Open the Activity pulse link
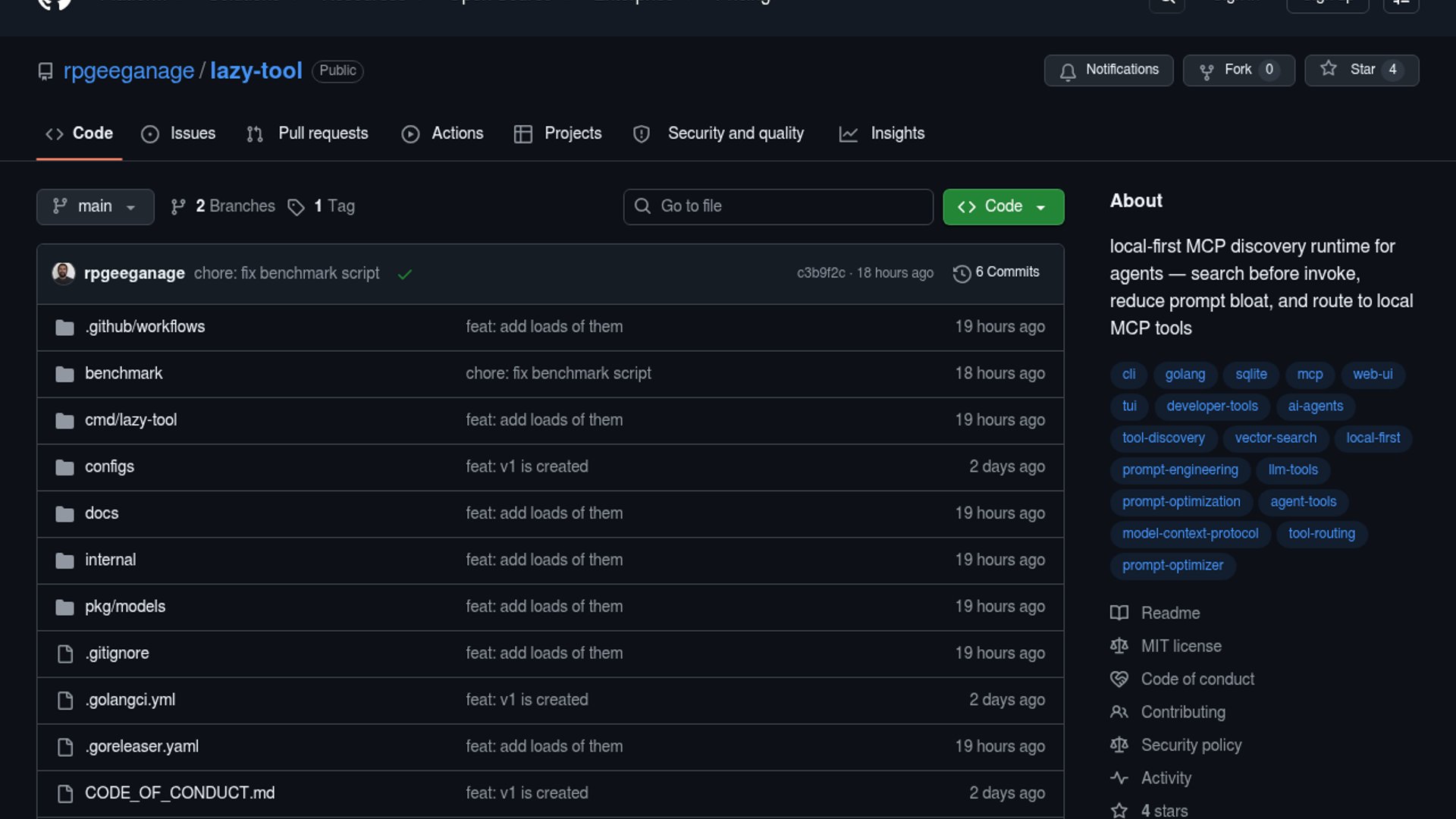This screenshot has width=1456, height=819. (x=1166, y=778)
